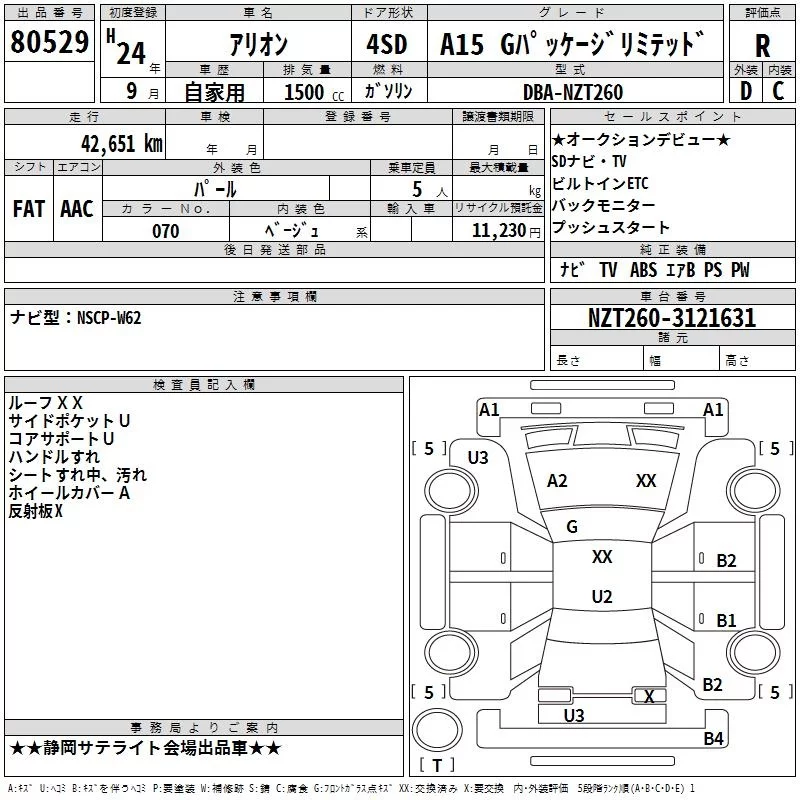Click the interior grade C
This screenshot has width=800, height=800.
click(x=778, y=91)
